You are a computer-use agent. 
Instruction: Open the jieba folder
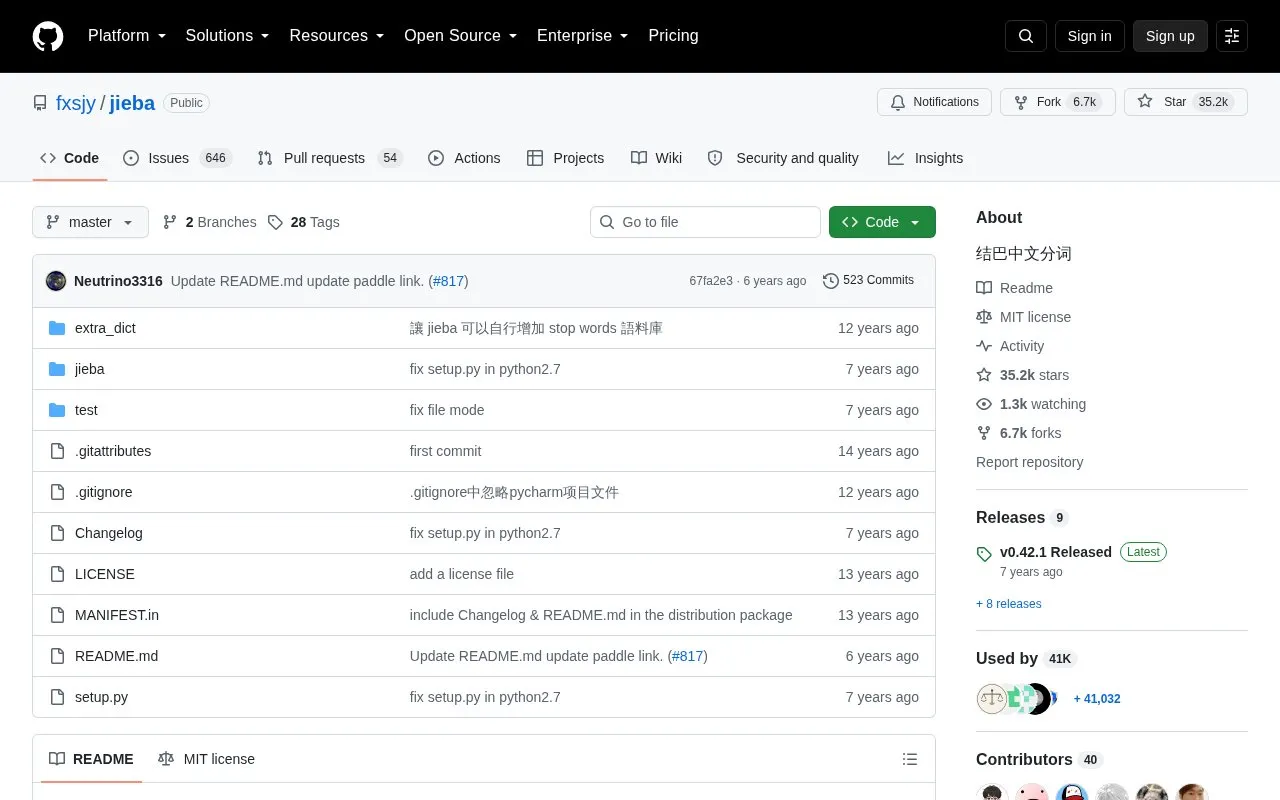(90, 369)
